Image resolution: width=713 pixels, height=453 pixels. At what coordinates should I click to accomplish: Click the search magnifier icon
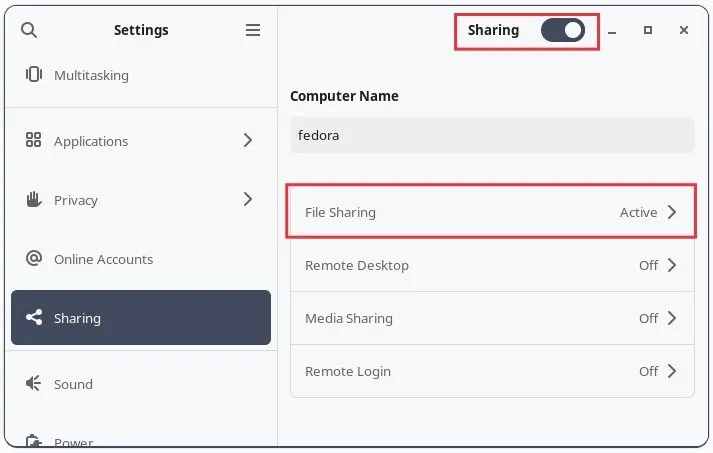click(29, 30)
